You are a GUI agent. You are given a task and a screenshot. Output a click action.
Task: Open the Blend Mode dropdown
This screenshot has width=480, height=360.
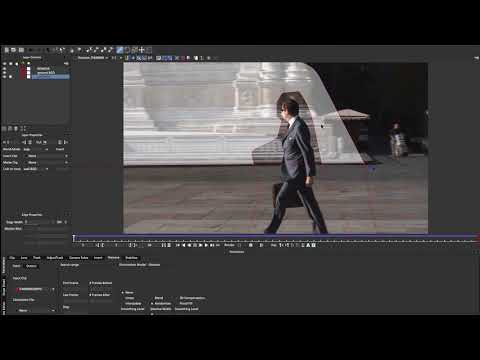(x=37, y=149)
